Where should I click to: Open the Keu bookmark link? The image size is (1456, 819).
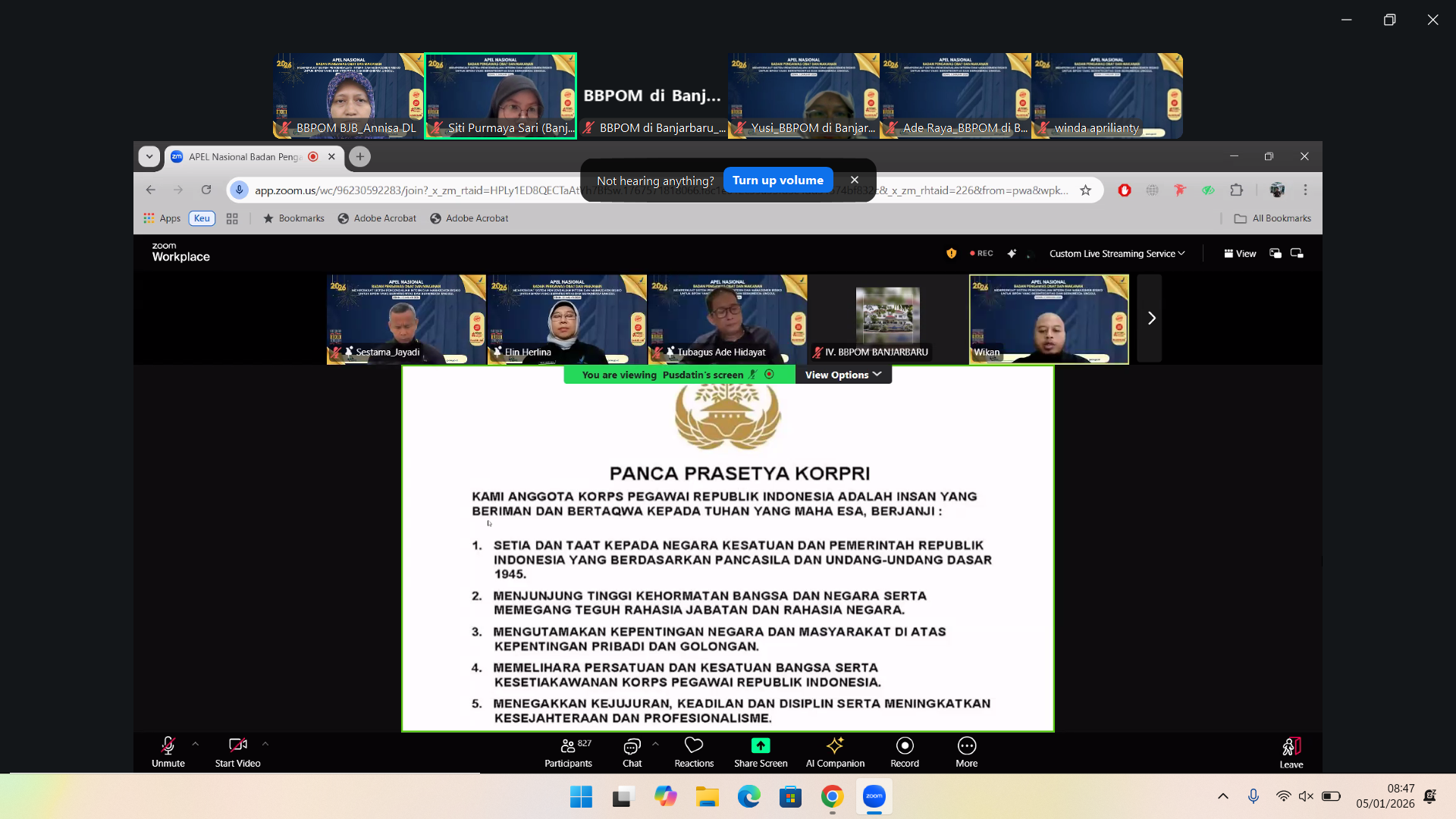(202, 218)
